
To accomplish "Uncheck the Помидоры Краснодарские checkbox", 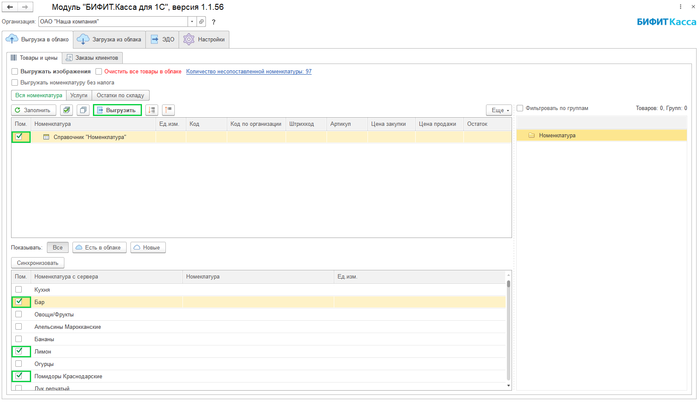I will click(19, 376).
